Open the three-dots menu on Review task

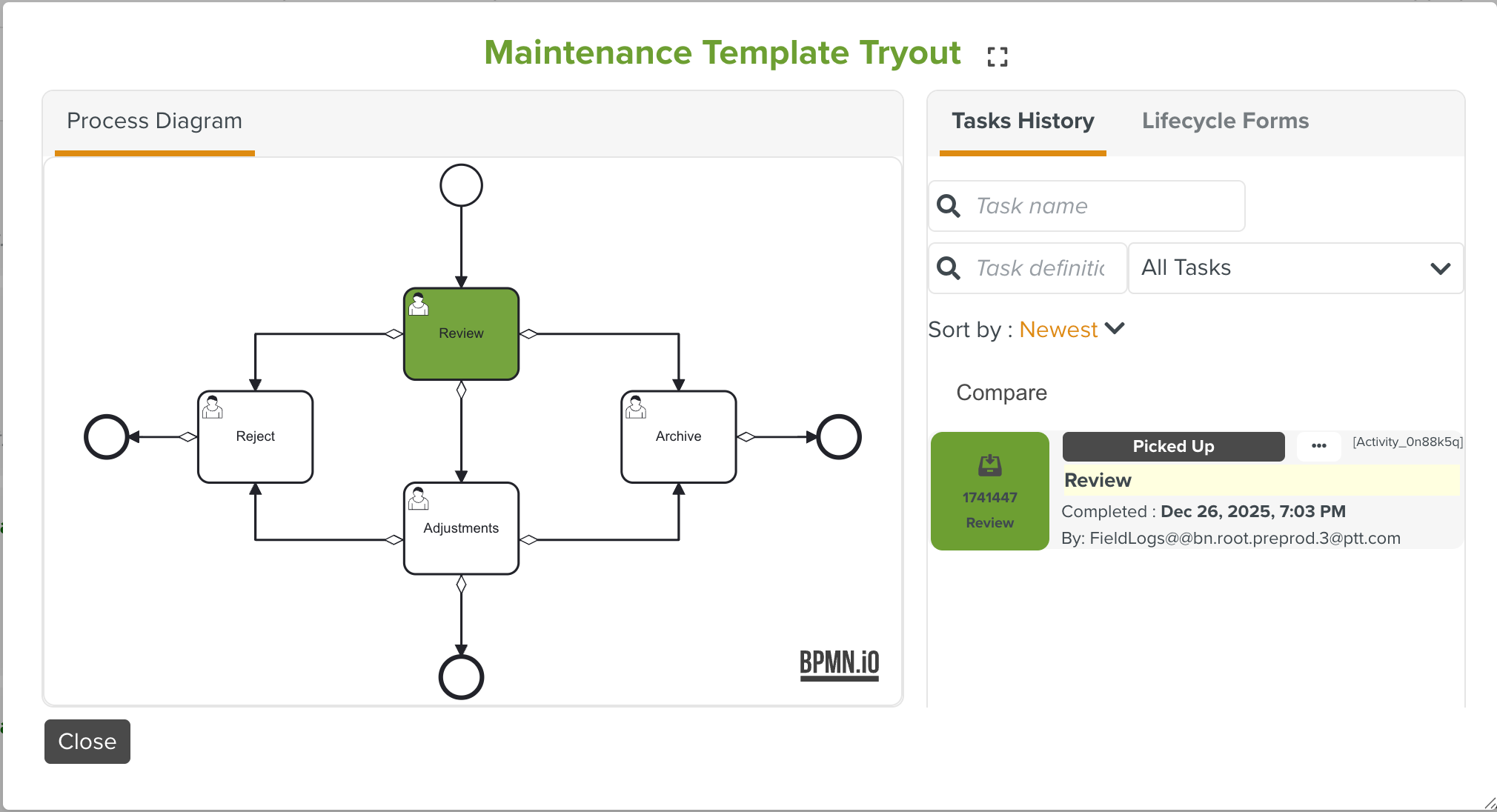pyautogui.click(x=1318, y=446)
